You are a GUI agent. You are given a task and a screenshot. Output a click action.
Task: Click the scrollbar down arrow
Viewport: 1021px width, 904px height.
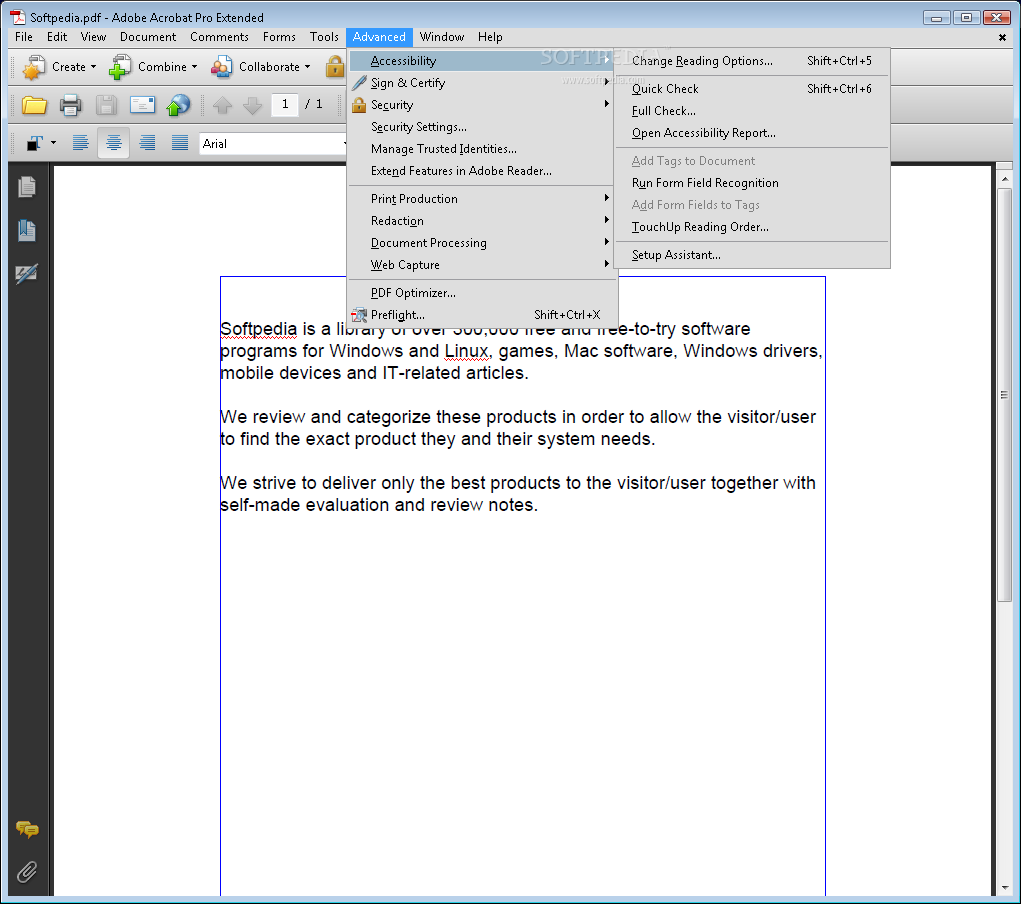[x=1005, y=888]
